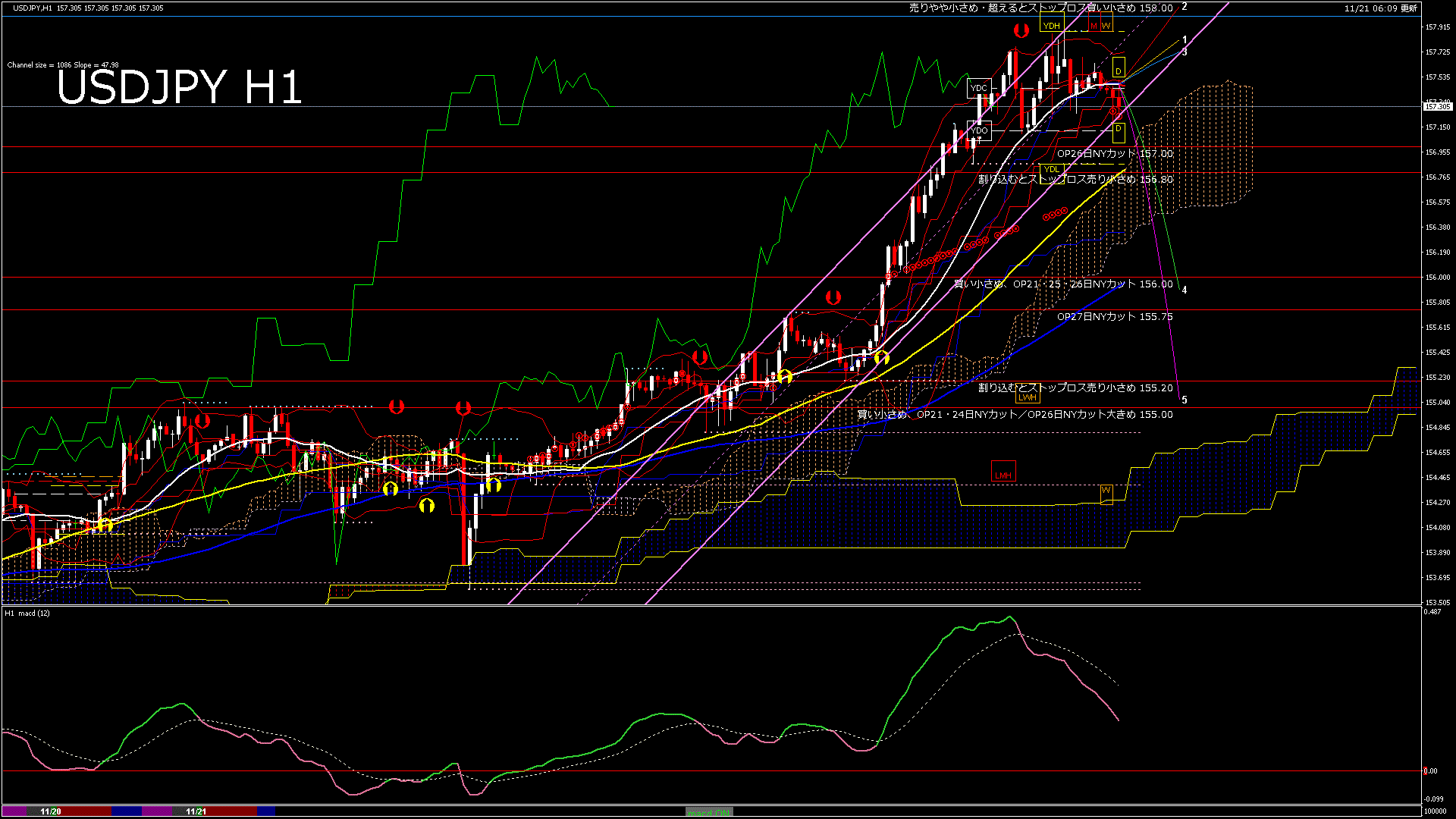This screenshot has width=1456, height=819.
Task: Select the yellow D daily label box
Action: pos(1119,69)
